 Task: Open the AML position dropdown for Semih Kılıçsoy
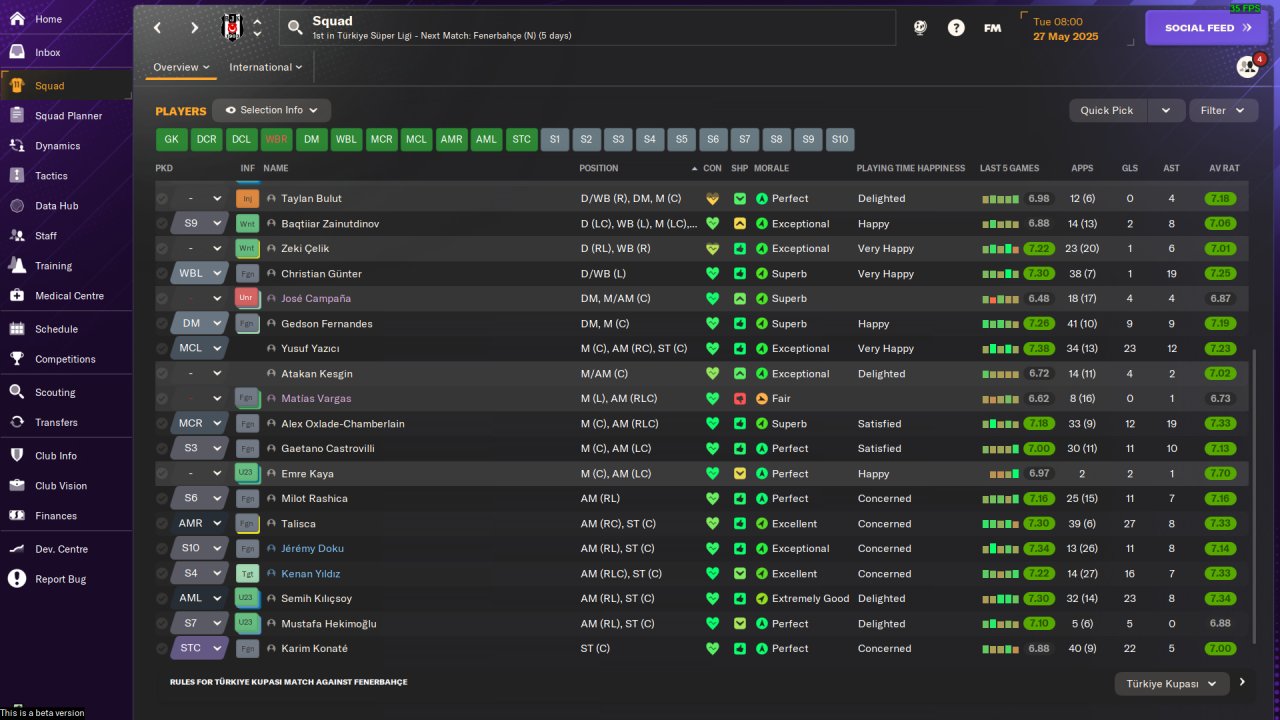click(x=200, y=598)
